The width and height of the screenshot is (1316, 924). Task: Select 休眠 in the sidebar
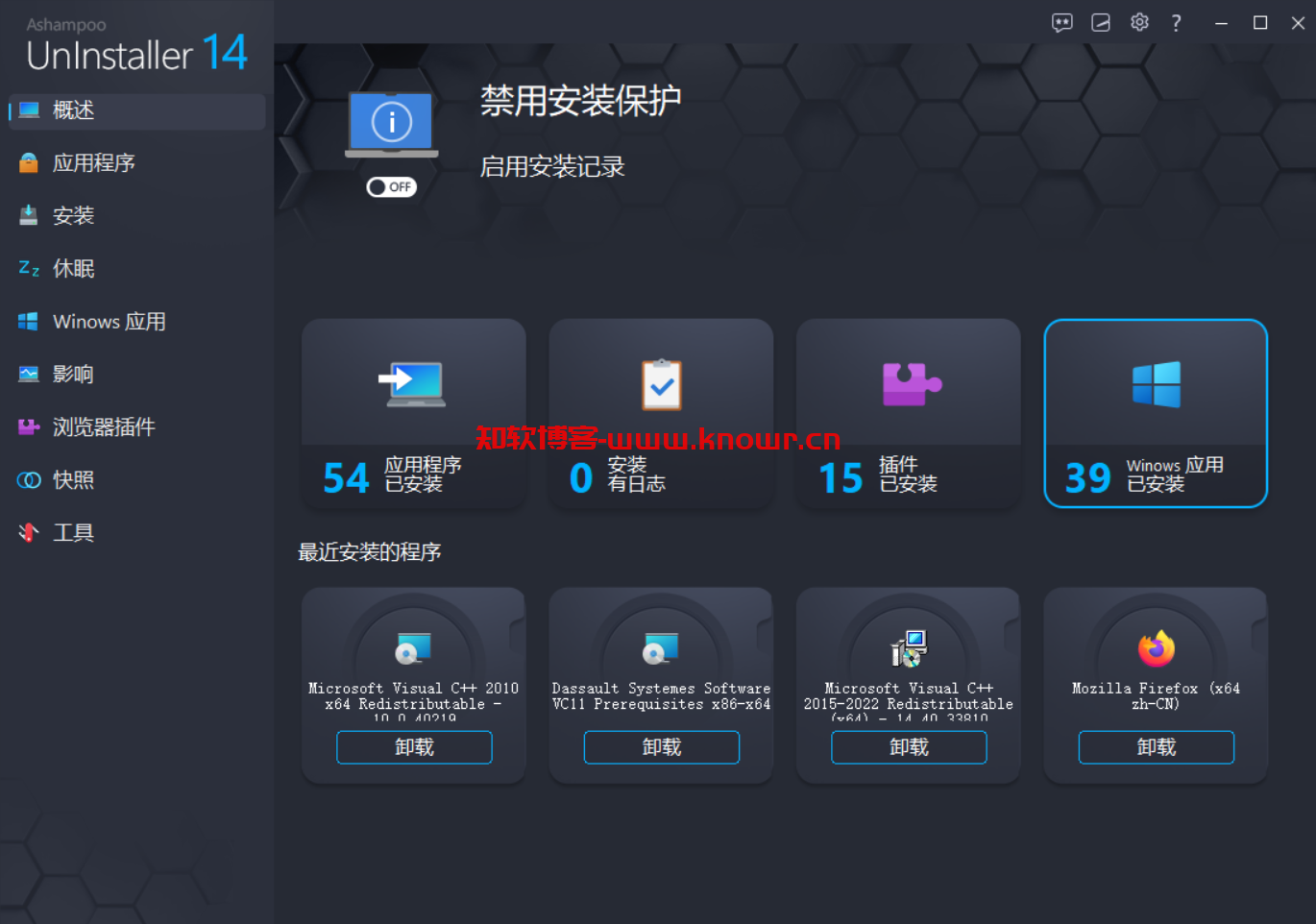[x=137, y=269]
